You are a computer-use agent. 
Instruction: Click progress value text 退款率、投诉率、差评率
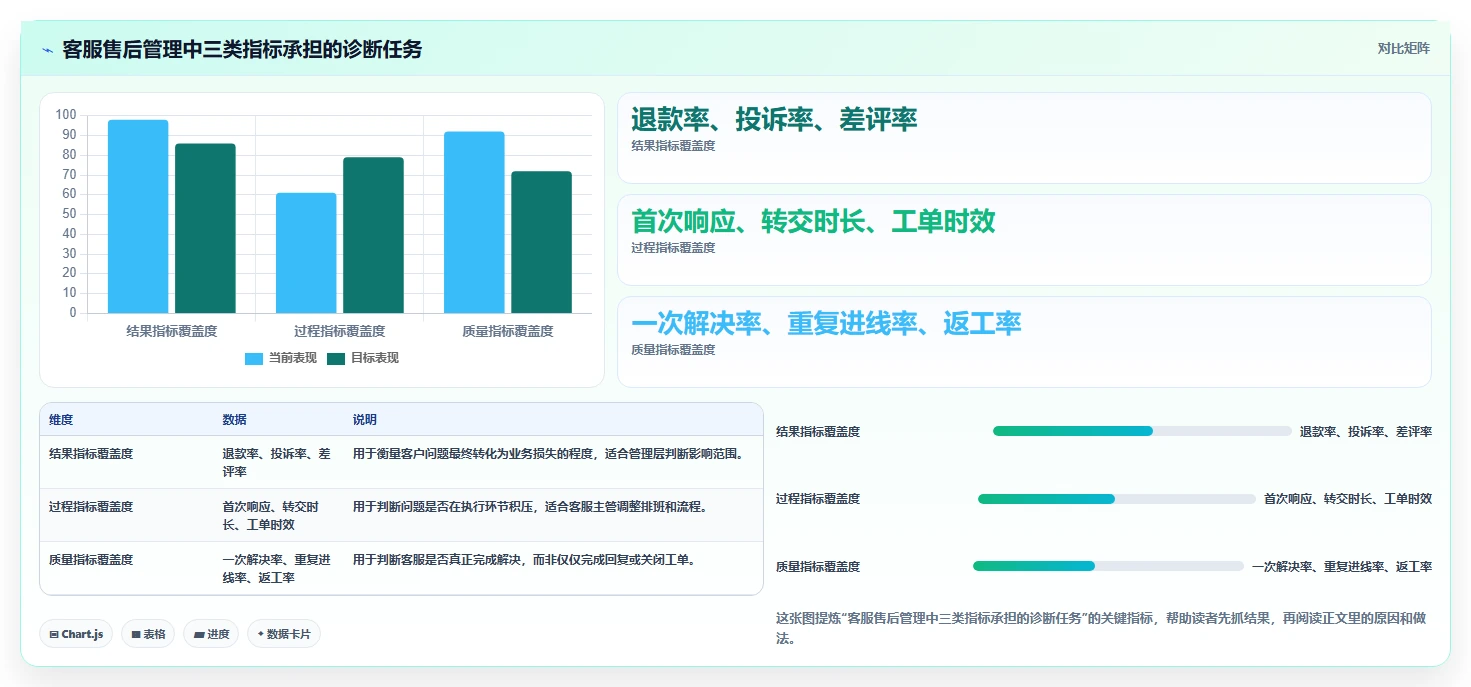click(1366, 432)
